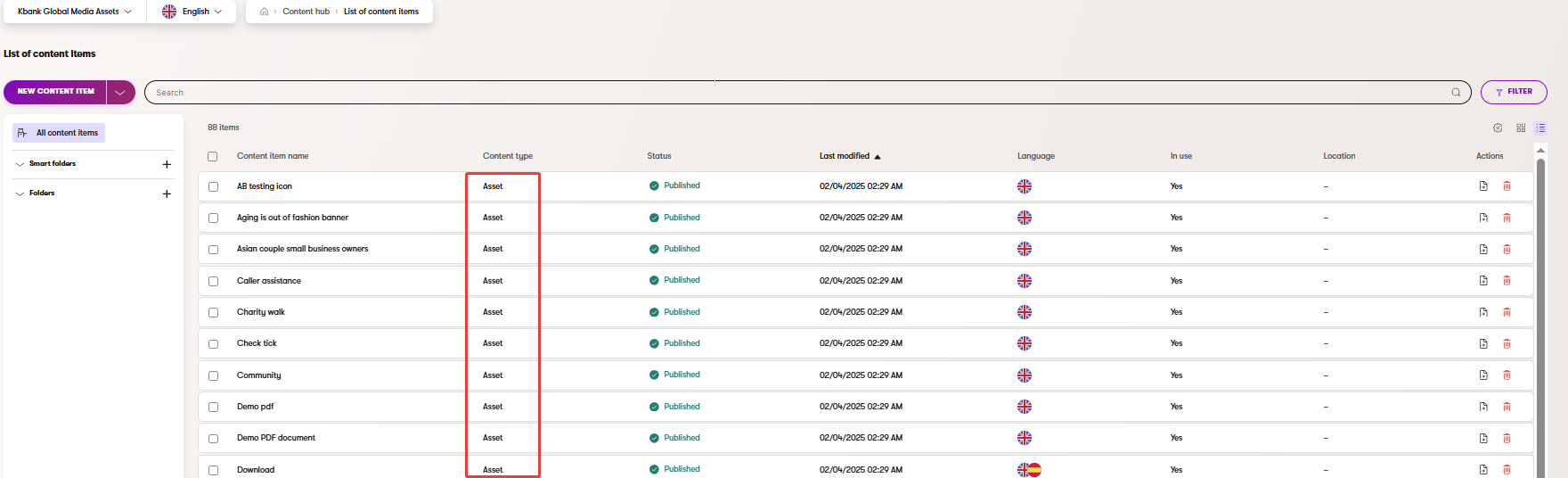Select the Check tick row checkbox

click(213, 344)
